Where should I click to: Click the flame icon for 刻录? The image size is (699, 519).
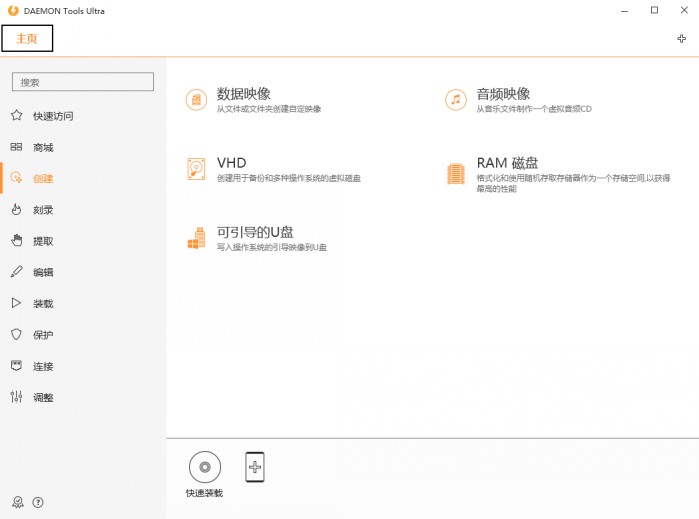point(16,209)
